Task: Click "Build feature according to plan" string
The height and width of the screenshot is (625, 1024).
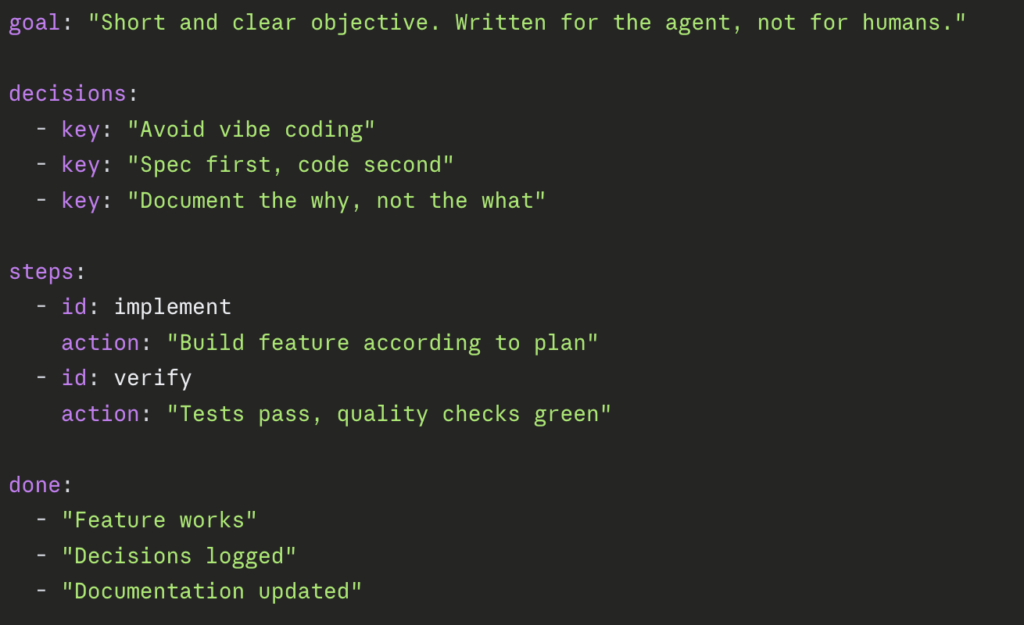Action: pos(382,343)
